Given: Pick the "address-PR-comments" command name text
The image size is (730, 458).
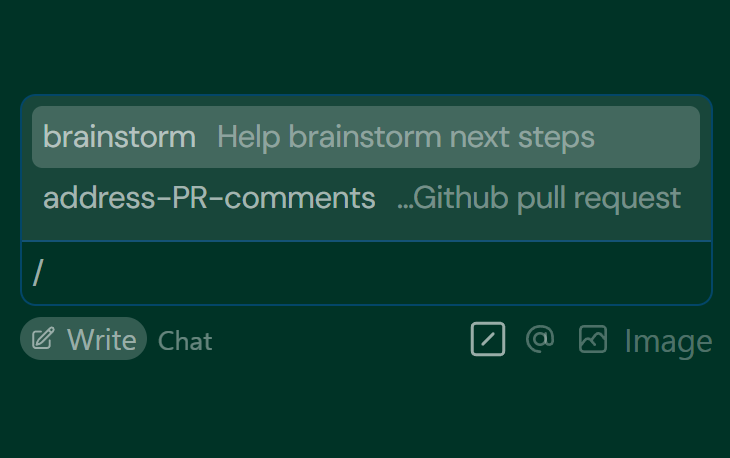Looking at the screenshot, I should coord(209,198).
